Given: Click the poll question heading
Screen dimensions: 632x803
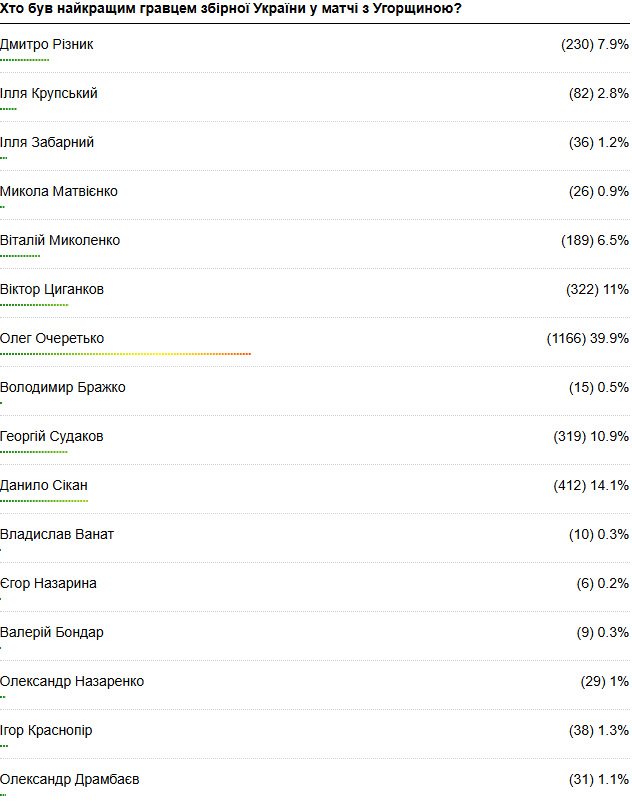Looking at the screenshot, I should click(x=230, y=9).
